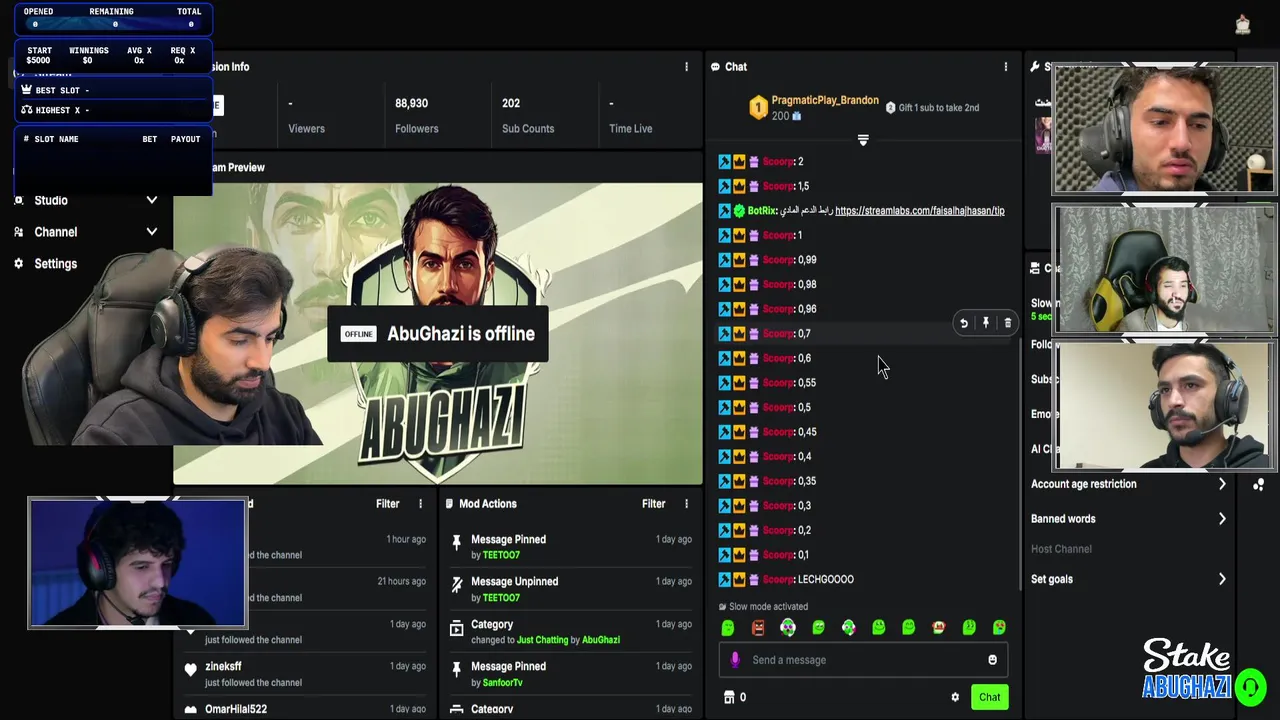Focus the 'Send a message' input field
The height and width of the screenshot is (720, 1280).
coord(862,660)
